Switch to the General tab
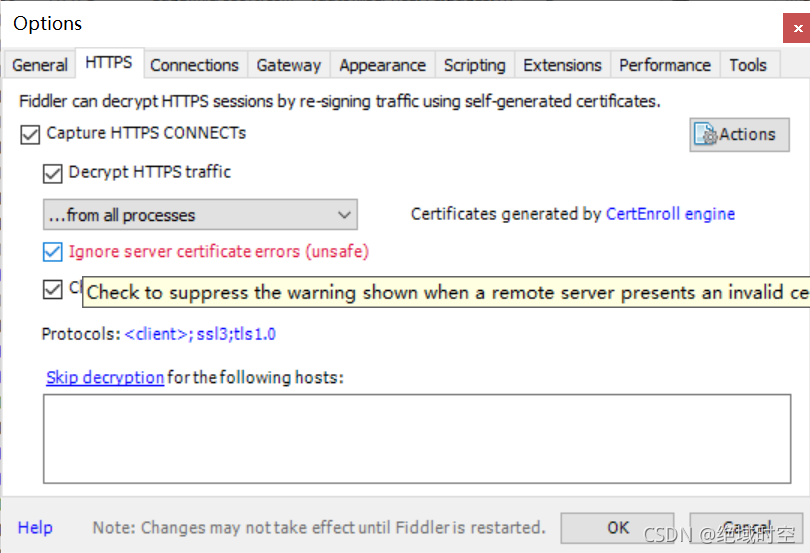The image size is (810, 553). click(x=40, y=65)
